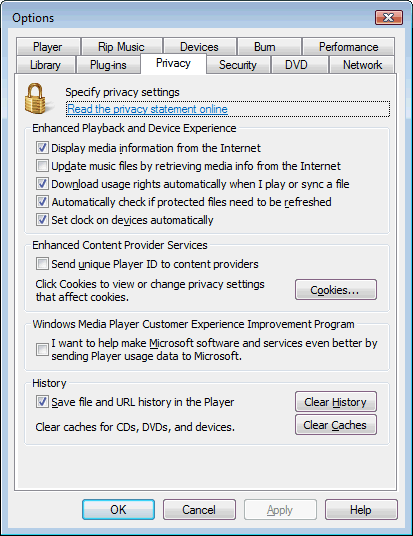Click the padlock privacy icon
The width and height of the screenshot is (413, 536).
click(36, 99)
